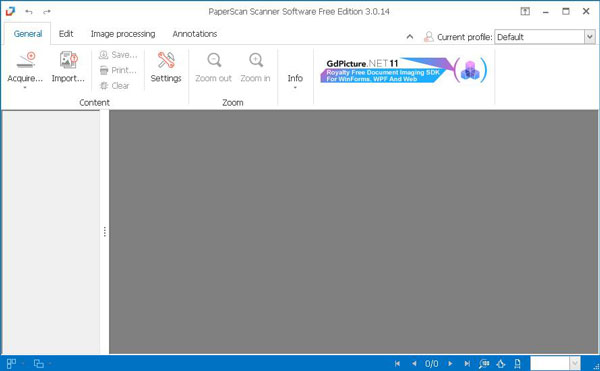This screenshot has width=600, height=371.
Task: Click the window resize grip corner
Action: click(596, 367)
